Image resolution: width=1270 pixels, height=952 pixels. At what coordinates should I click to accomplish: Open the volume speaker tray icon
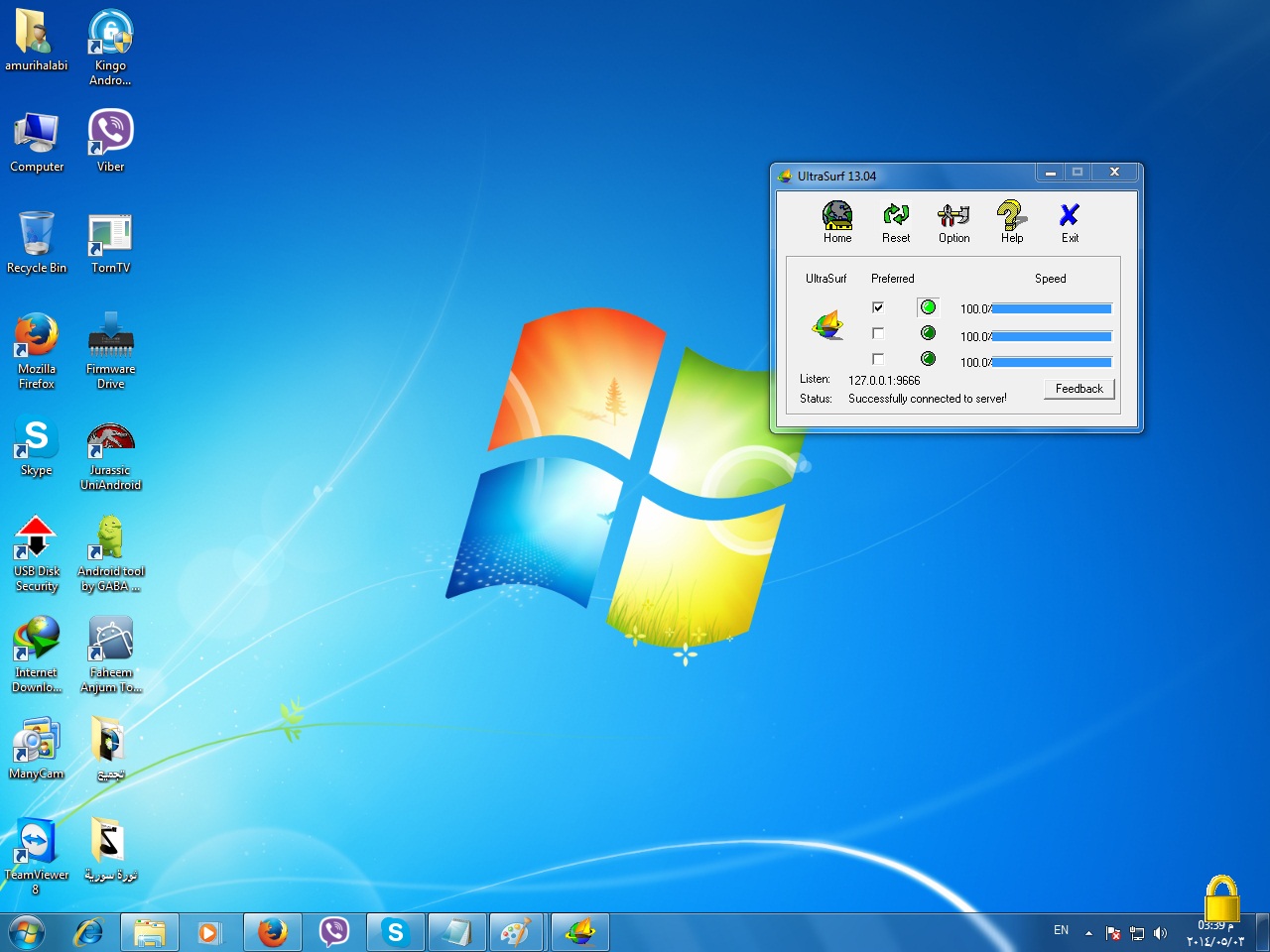point(1161,933)
